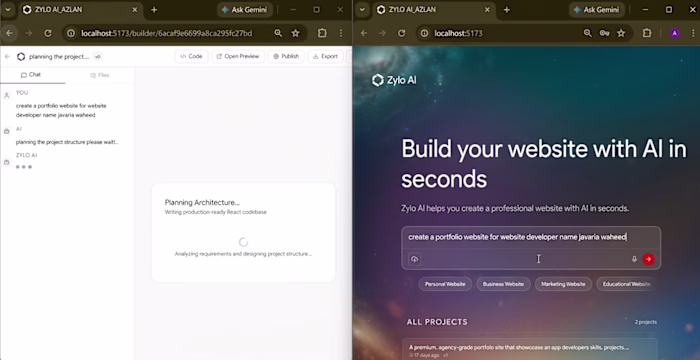
Task: Bookmark the left window builder page
Action: tap(295, 33)
